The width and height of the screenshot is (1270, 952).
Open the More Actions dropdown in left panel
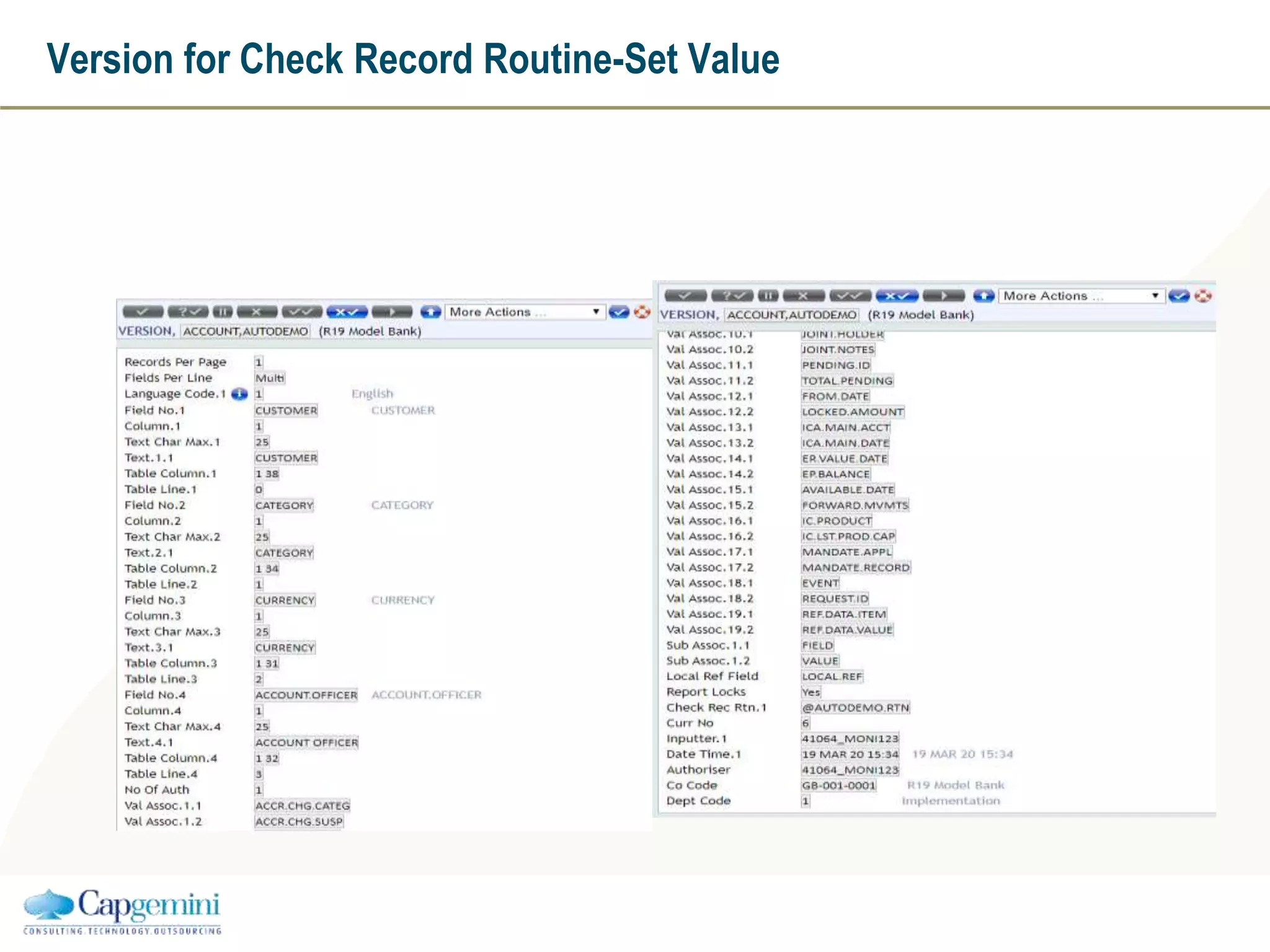[x=525, y=312]
